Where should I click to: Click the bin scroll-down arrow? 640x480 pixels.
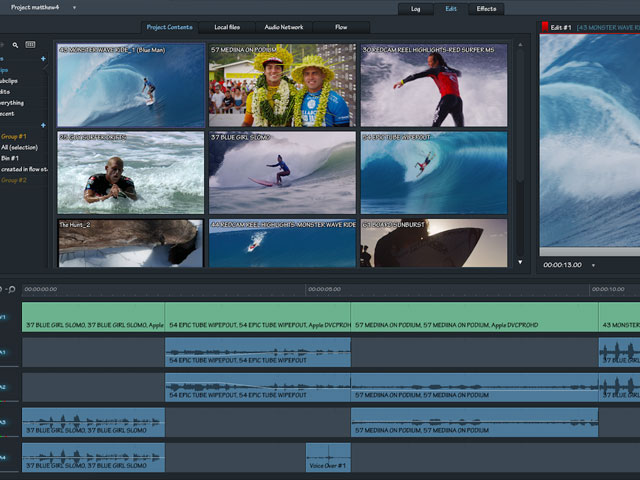(520, 262)
